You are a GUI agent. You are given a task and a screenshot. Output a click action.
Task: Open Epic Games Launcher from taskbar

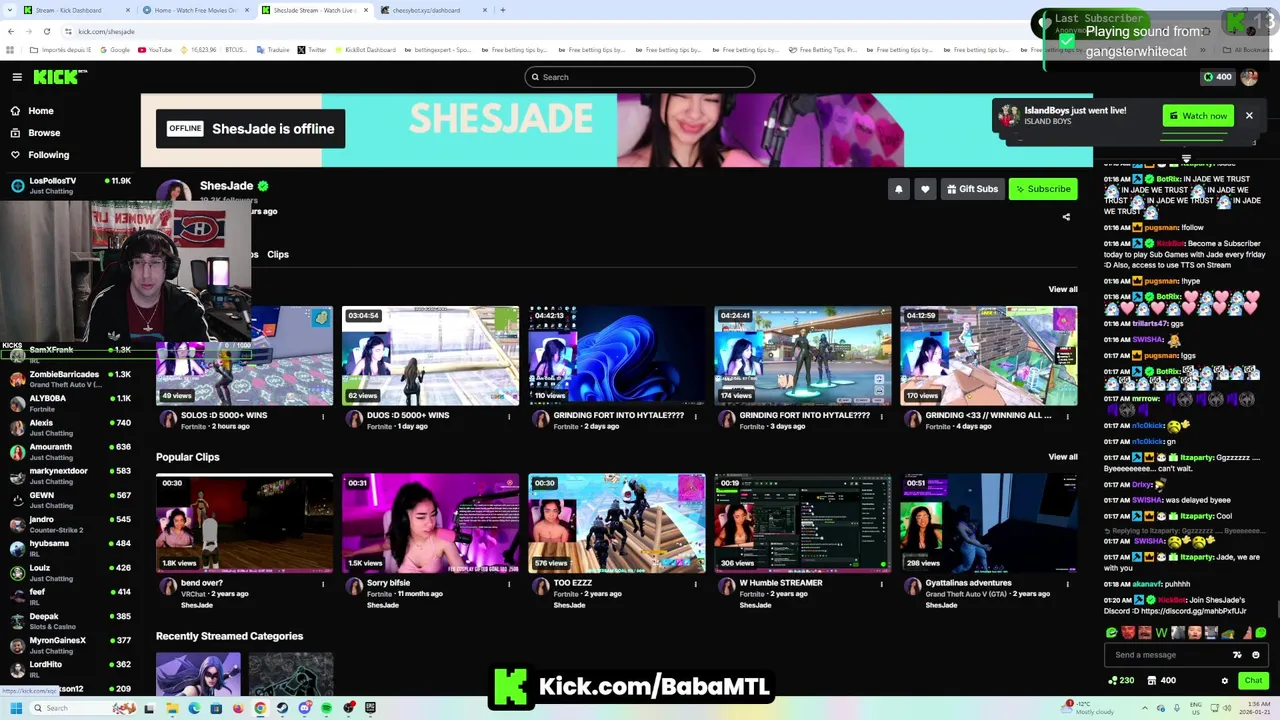coord(370,708)
